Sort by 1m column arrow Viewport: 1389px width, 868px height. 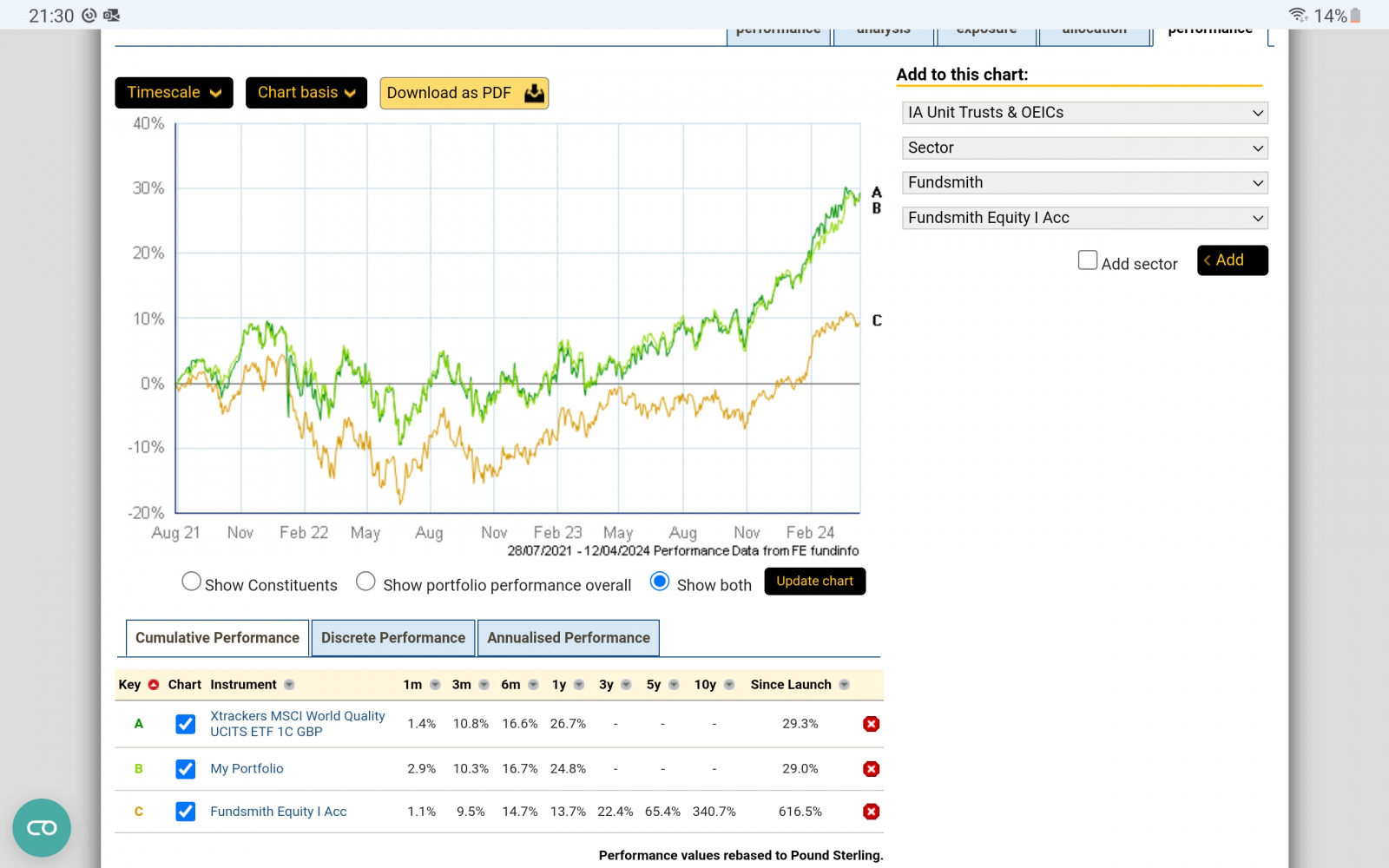point(435,685)
